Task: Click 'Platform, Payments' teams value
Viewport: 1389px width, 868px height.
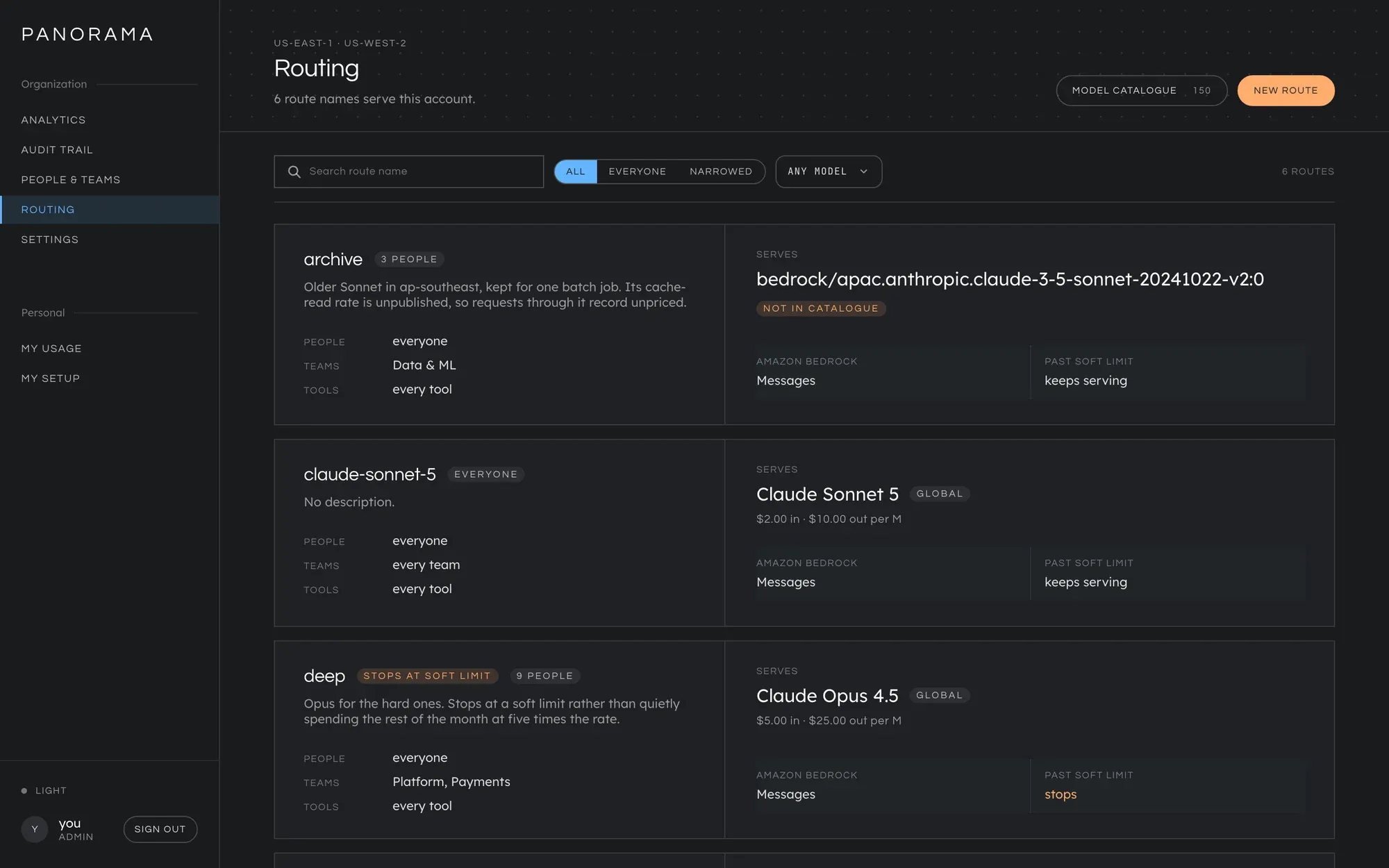Action: tap(451, 782)
